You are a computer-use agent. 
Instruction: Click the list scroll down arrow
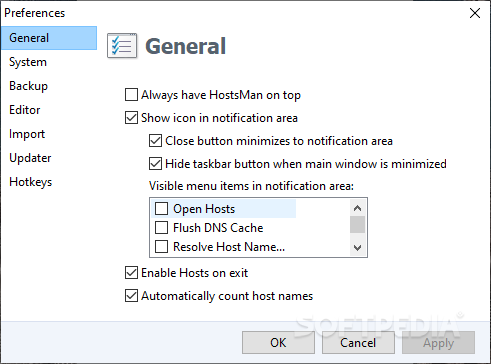coord(357,248)
